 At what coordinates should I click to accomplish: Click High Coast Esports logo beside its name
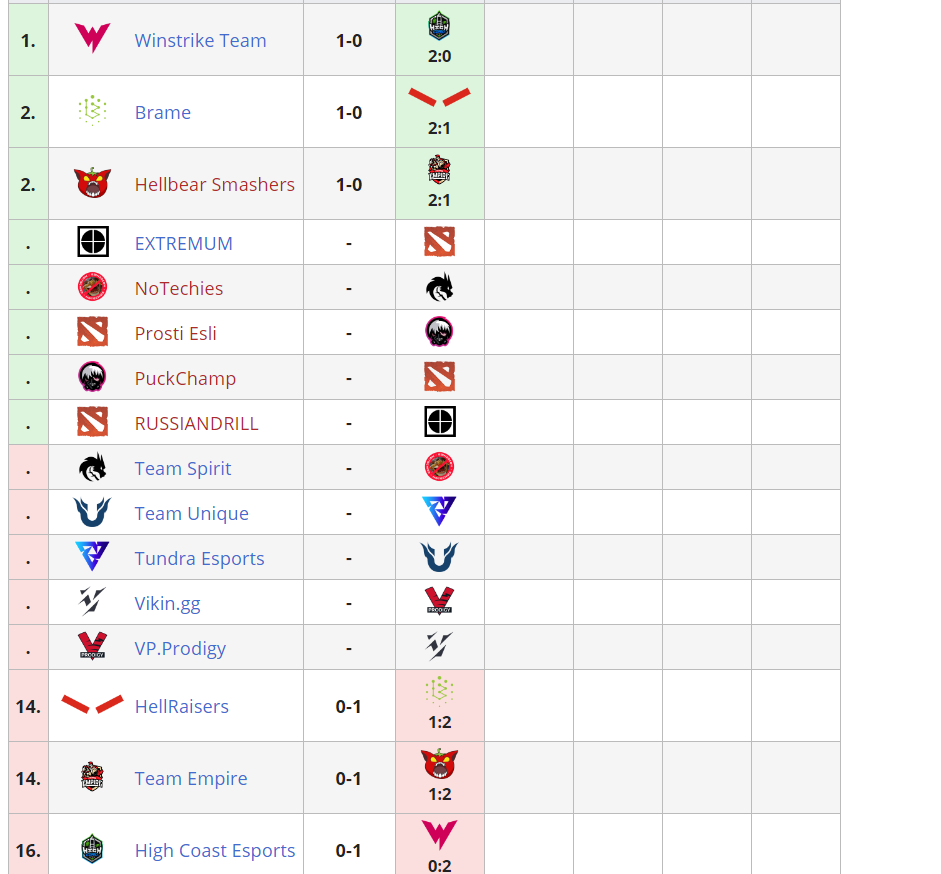[x=92, y=850]
